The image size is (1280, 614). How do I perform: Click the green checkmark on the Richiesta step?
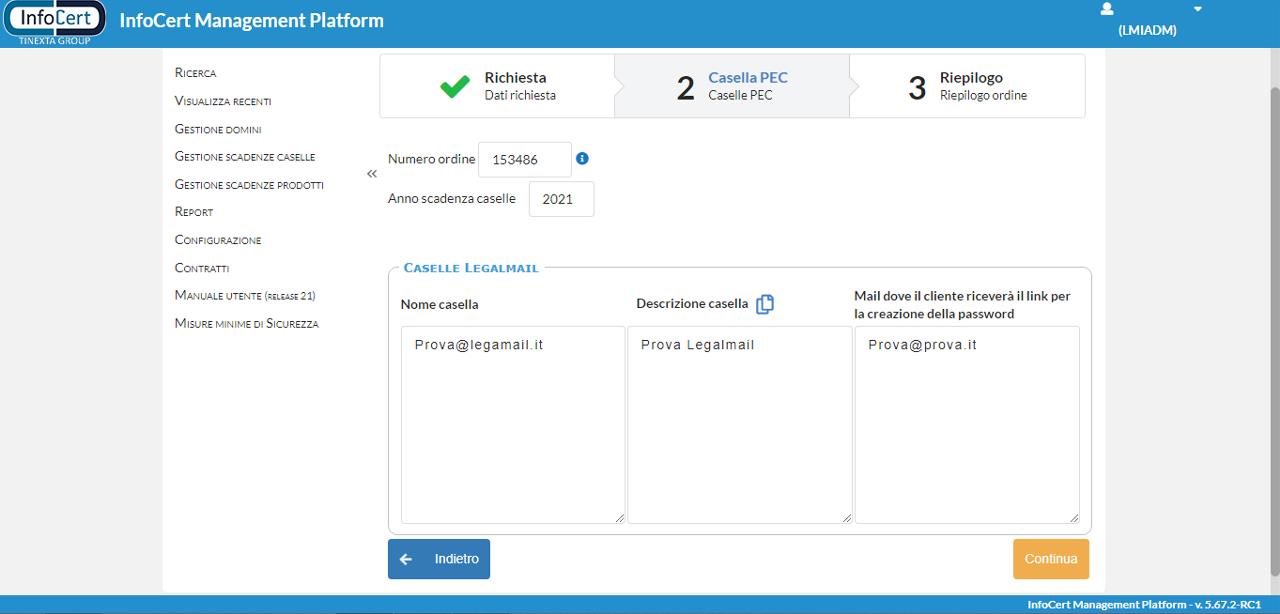coord(455,87)
